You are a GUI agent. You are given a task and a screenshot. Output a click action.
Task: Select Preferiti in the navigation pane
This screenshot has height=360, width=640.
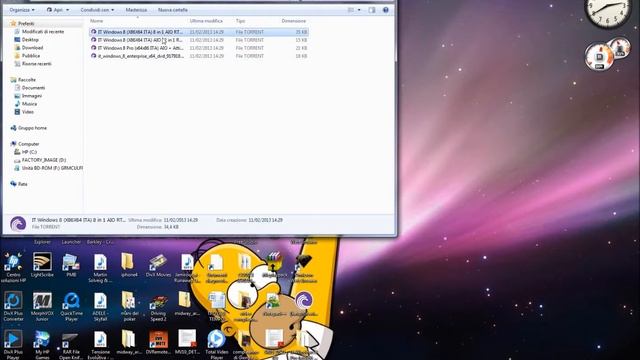tap(26, 24)
